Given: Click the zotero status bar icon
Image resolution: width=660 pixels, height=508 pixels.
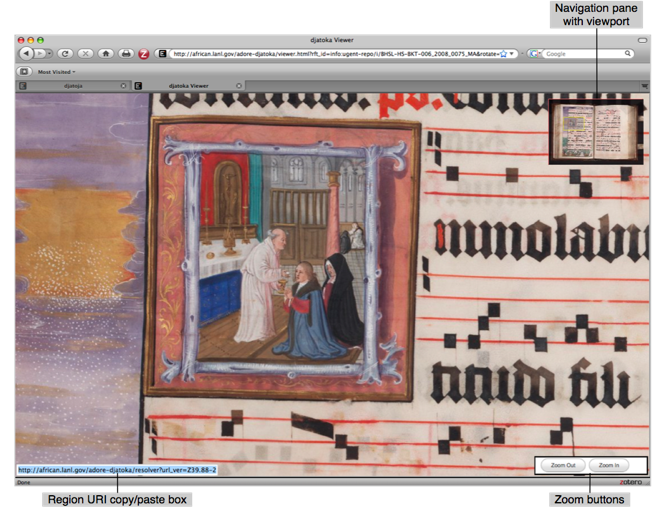Looking at the screenshot, I should [x=630, y=482].
